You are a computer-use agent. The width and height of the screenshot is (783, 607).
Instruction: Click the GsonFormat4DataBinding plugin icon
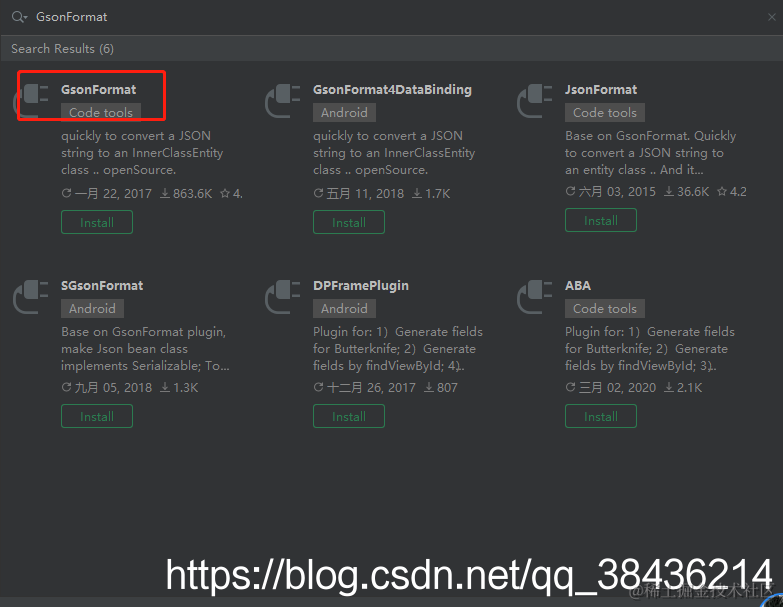coord(283,100)
